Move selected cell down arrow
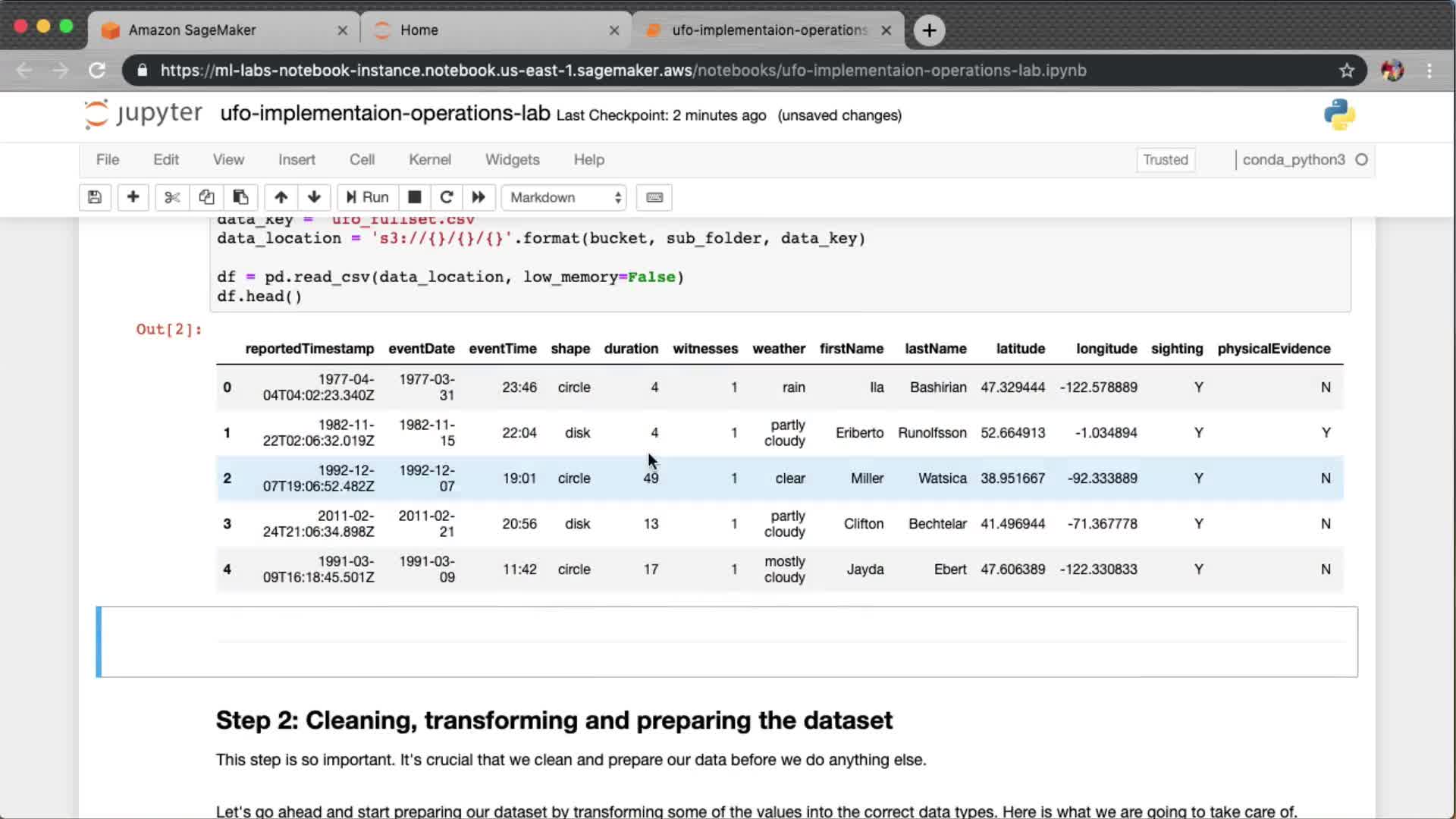1456x819 pixels. 314,197
